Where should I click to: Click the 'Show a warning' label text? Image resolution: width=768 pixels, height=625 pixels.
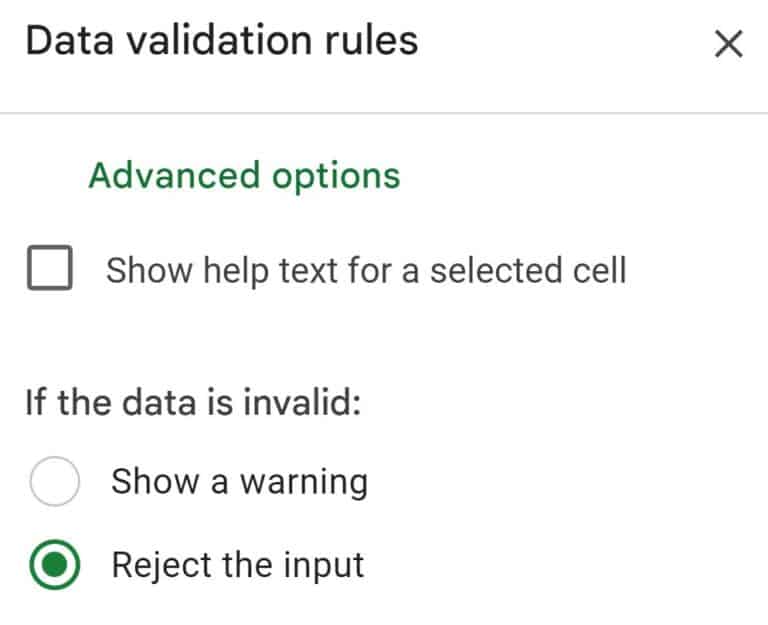239,482
